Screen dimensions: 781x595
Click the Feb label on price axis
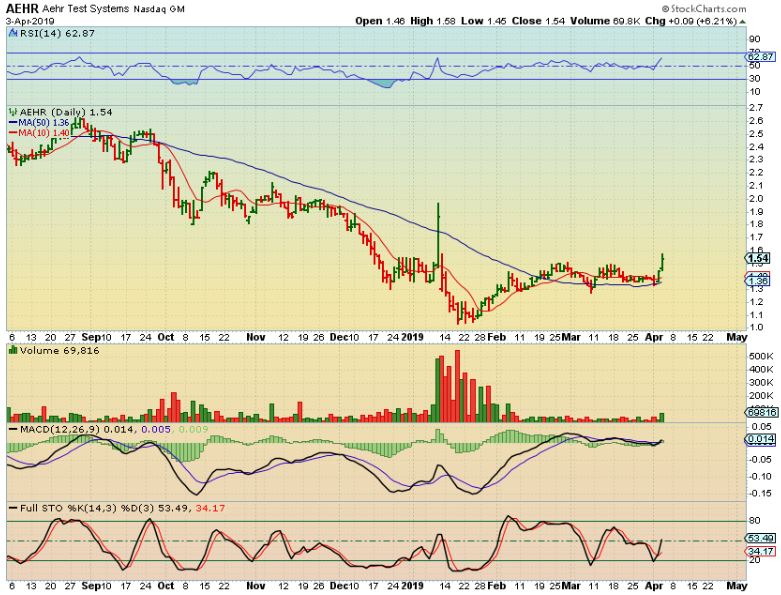(497, 337)
